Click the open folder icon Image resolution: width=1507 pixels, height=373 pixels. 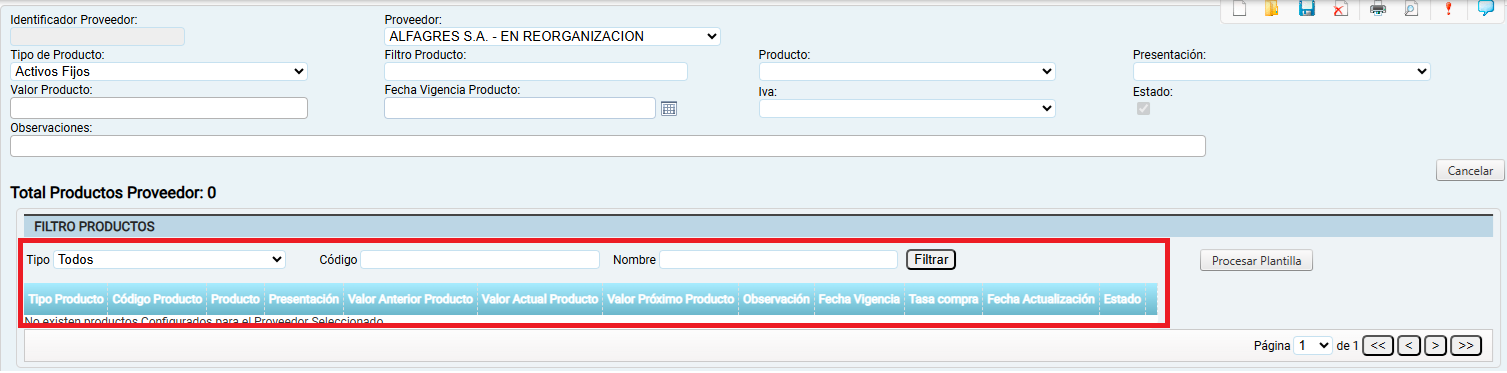tap(1272, 9)
